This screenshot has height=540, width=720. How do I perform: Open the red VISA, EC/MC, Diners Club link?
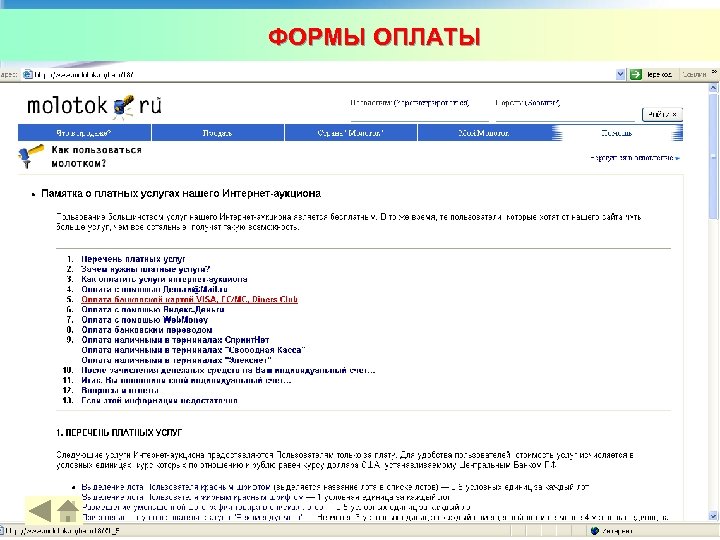pos(189,299)
